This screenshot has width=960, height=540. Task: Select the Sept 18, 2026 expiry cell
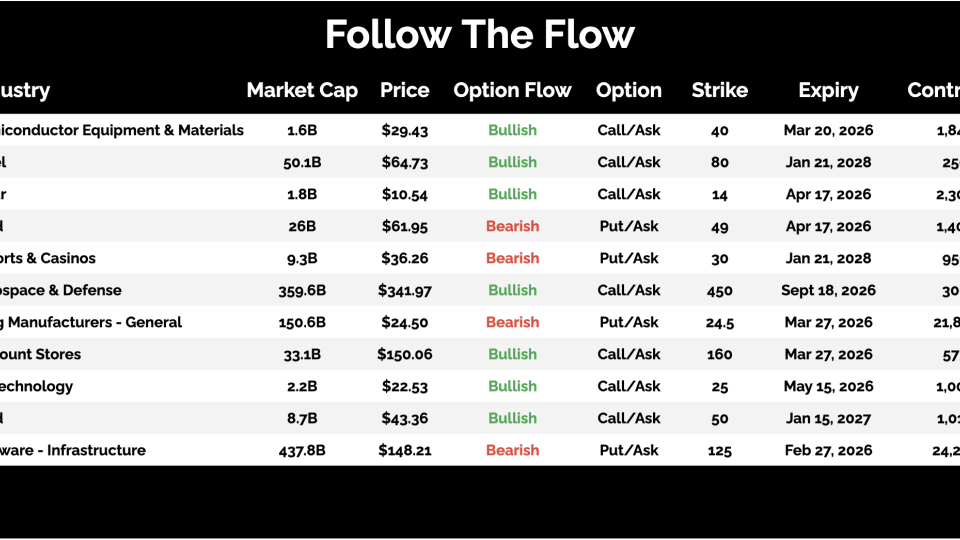point(828,290)
